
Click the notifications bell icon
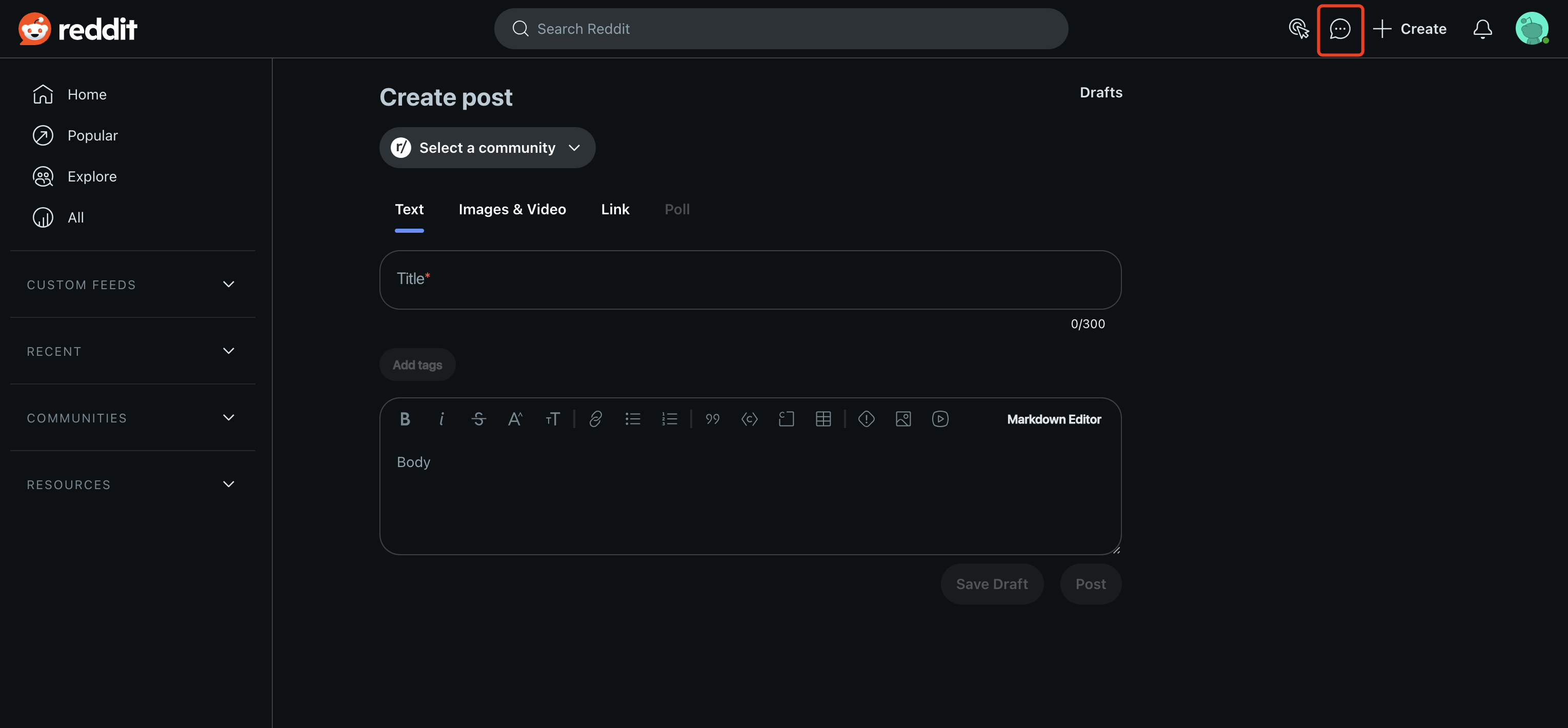coord(1482,29)
